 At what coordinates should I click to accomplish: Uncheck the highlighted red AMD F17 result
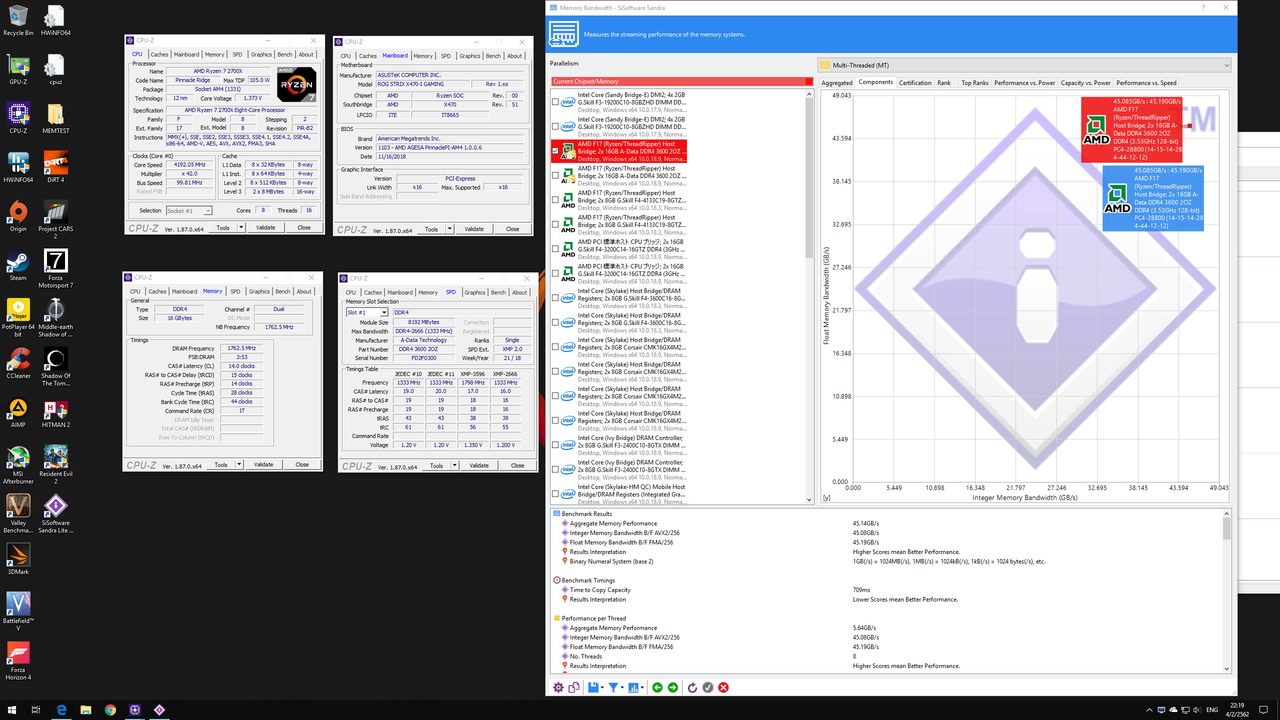pos(555,150)
